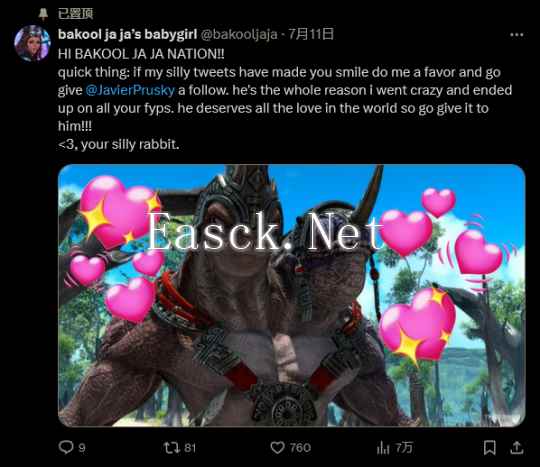Open the three-dot more options menu

(x=517, y=34)
